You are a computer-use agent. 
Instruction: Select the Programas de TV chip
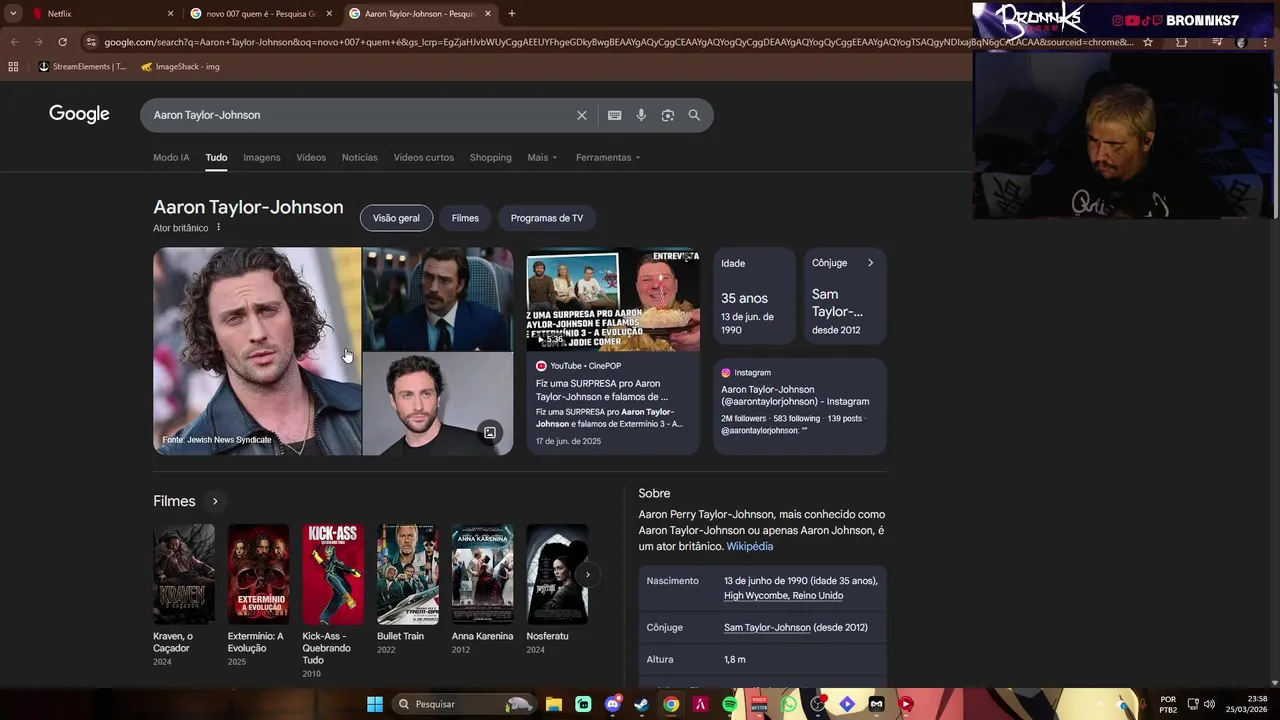coord(547,218)
